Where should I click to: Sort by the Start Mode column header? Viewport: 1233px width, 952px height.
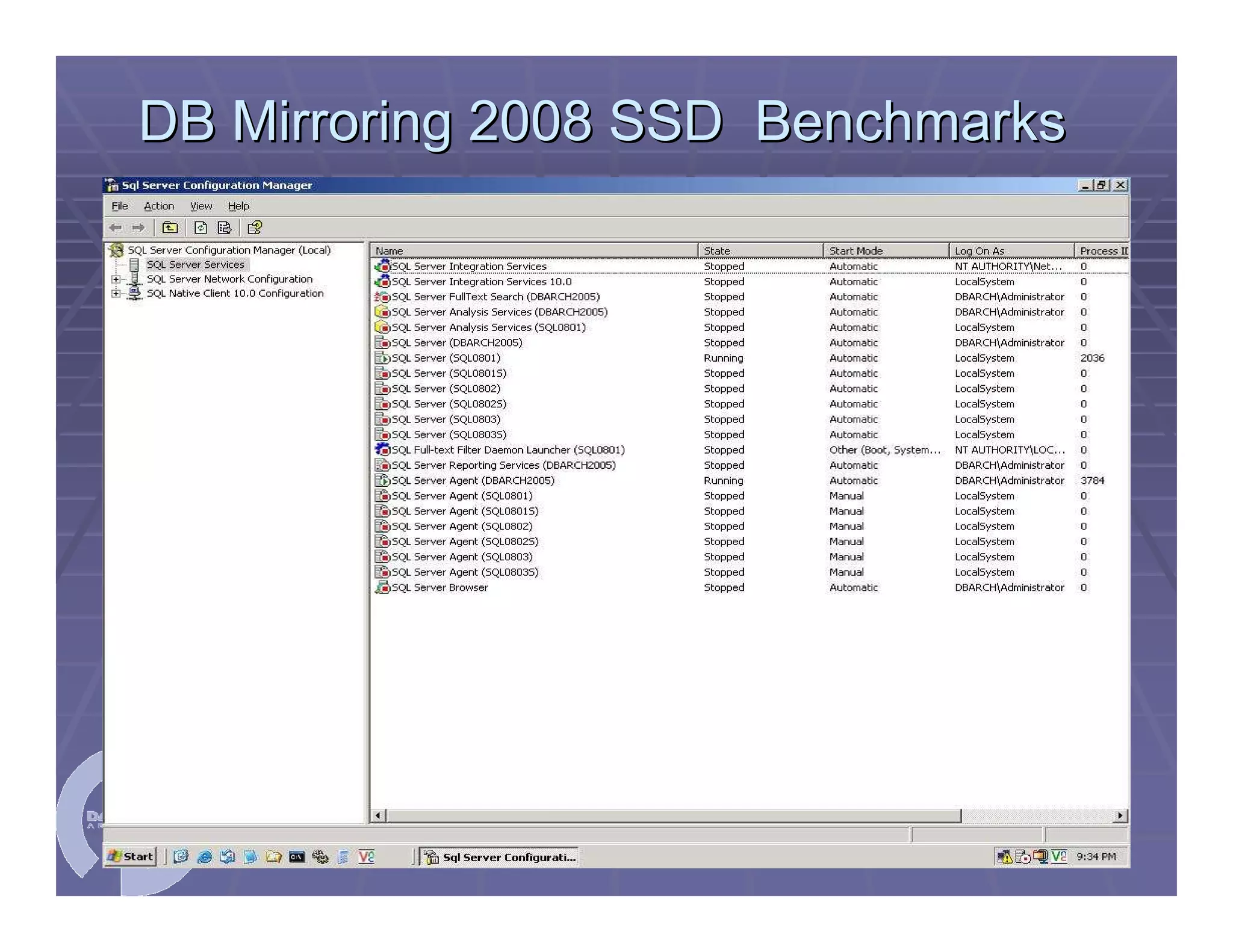pyautogui.click(x=886, y=250)
